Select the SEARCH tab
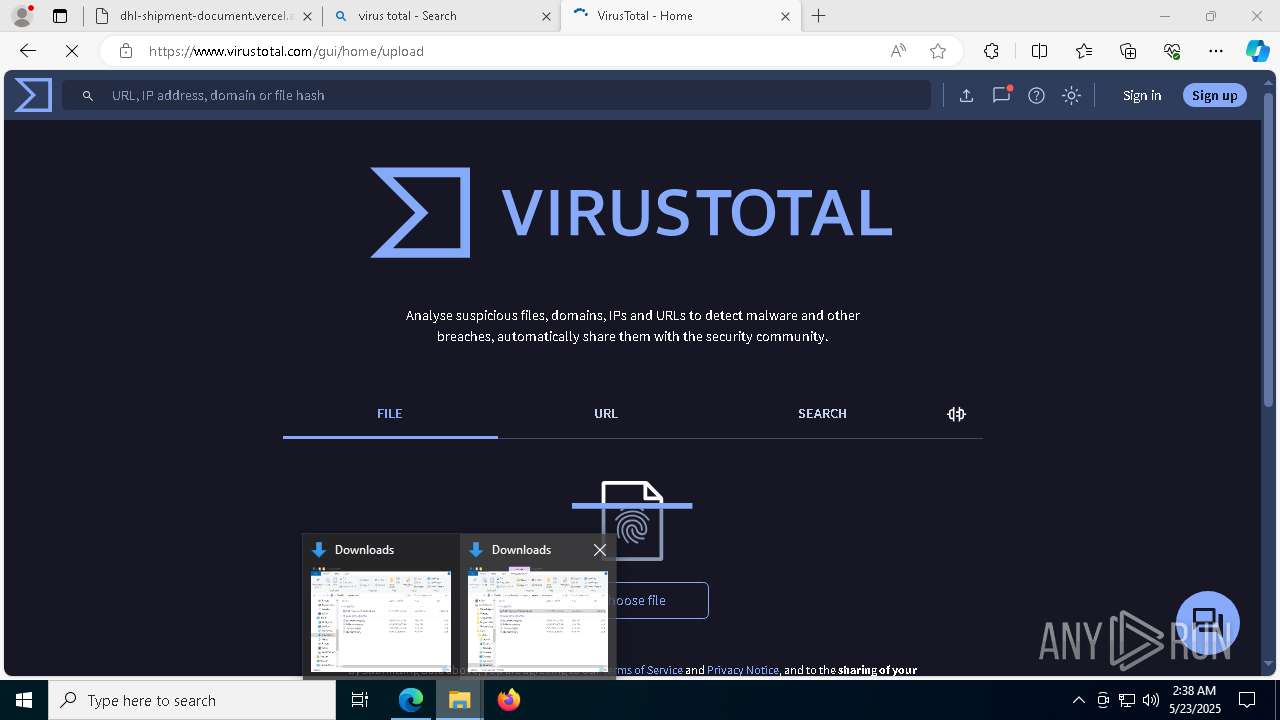Viewport: 1280px width, 720px height. tap(822, 414)
